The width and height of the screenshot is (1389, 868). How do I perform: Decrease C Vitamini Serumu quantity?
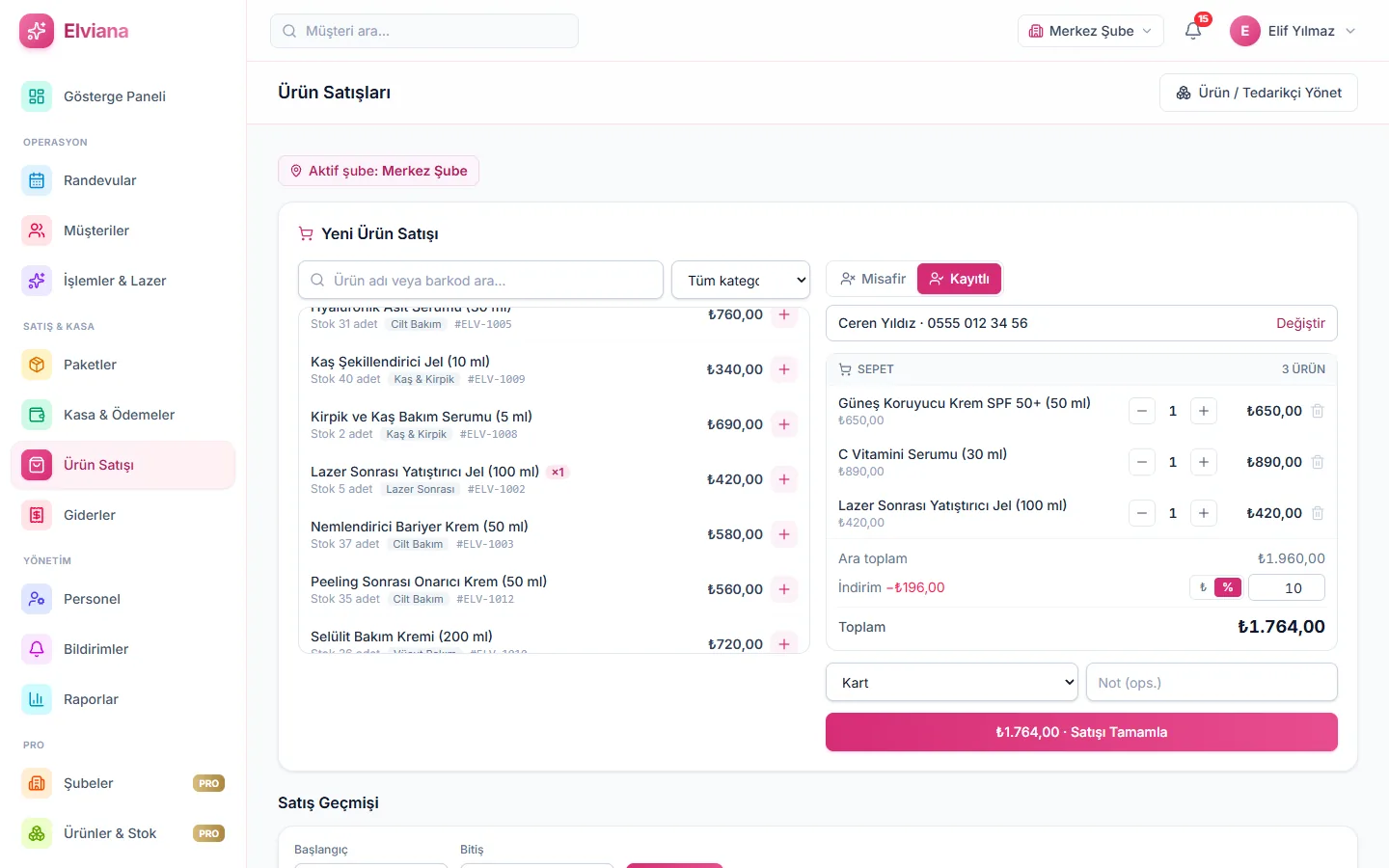pos(1142,462)
